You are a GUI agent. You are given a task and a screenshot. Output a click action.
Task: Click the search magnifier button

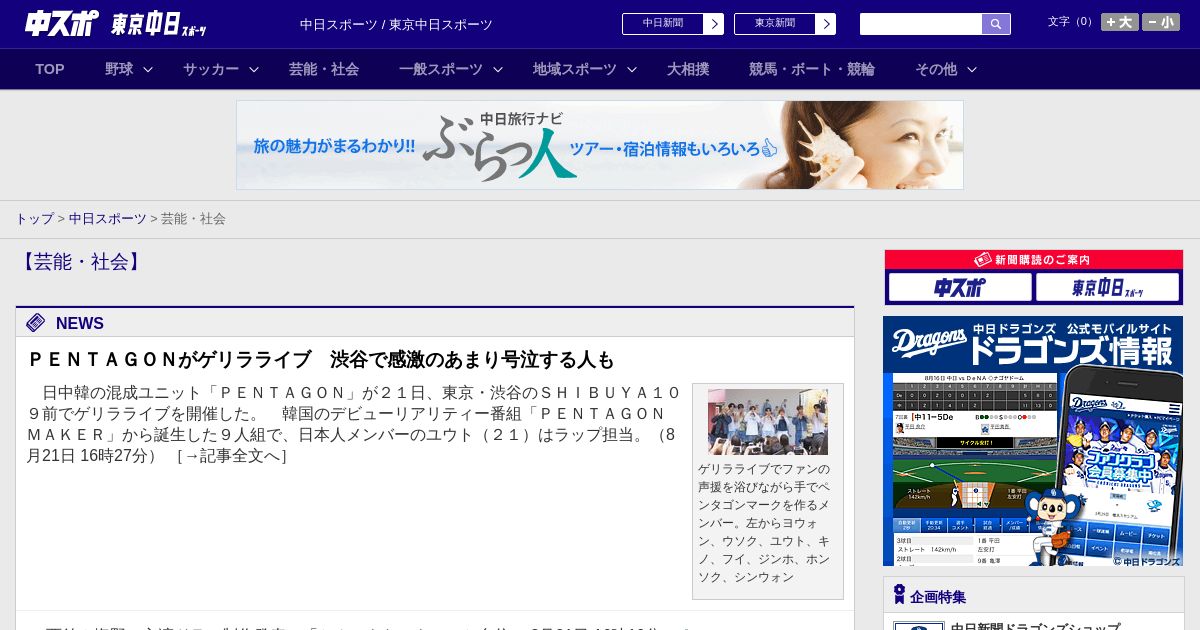click(996, 24)
